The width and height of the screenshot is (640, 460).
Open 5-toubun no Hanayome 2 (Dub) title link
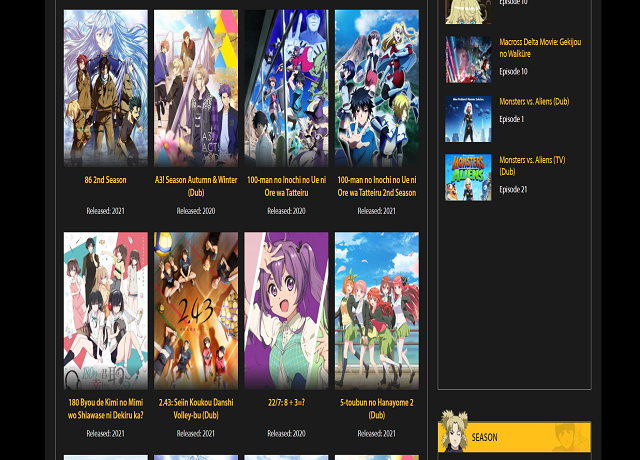tap(376, 409)
